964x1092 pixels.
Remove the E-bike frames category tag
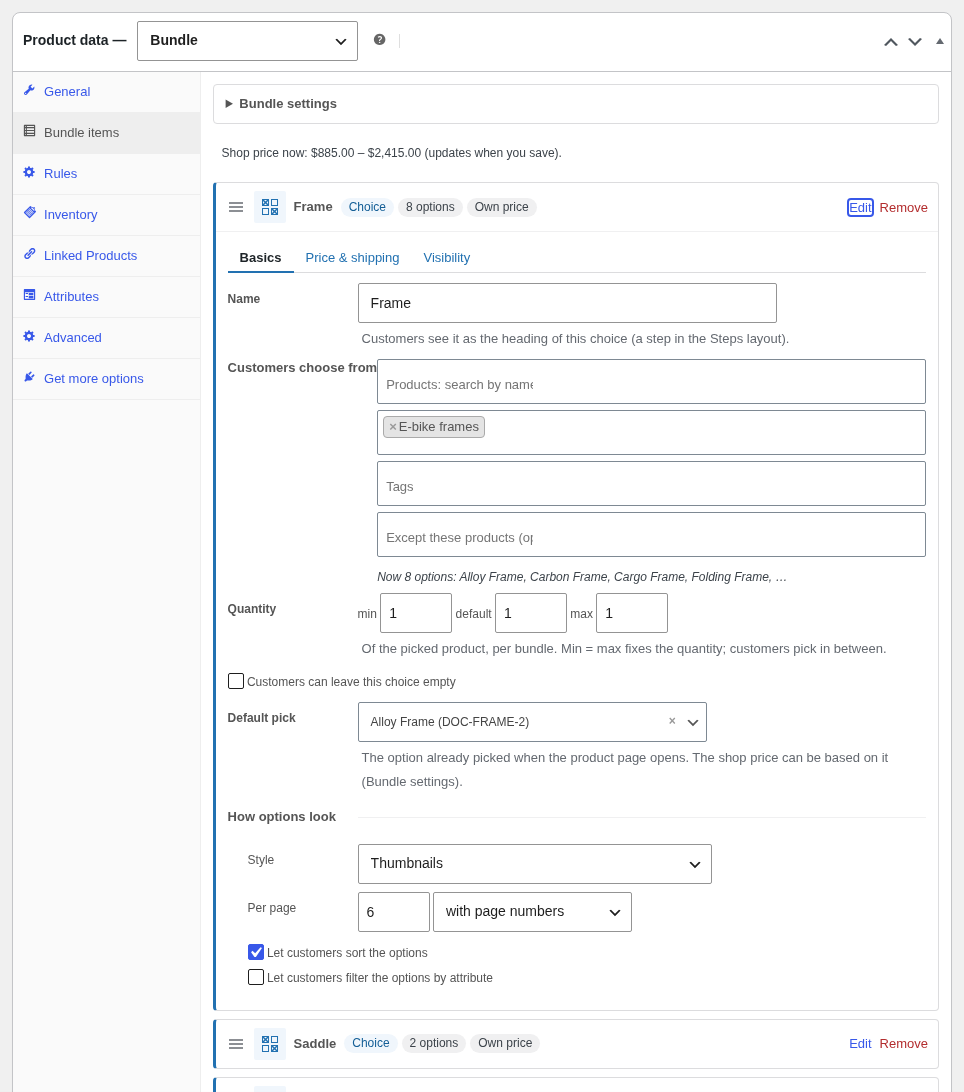pyautogui.click(x=393, y=427)
